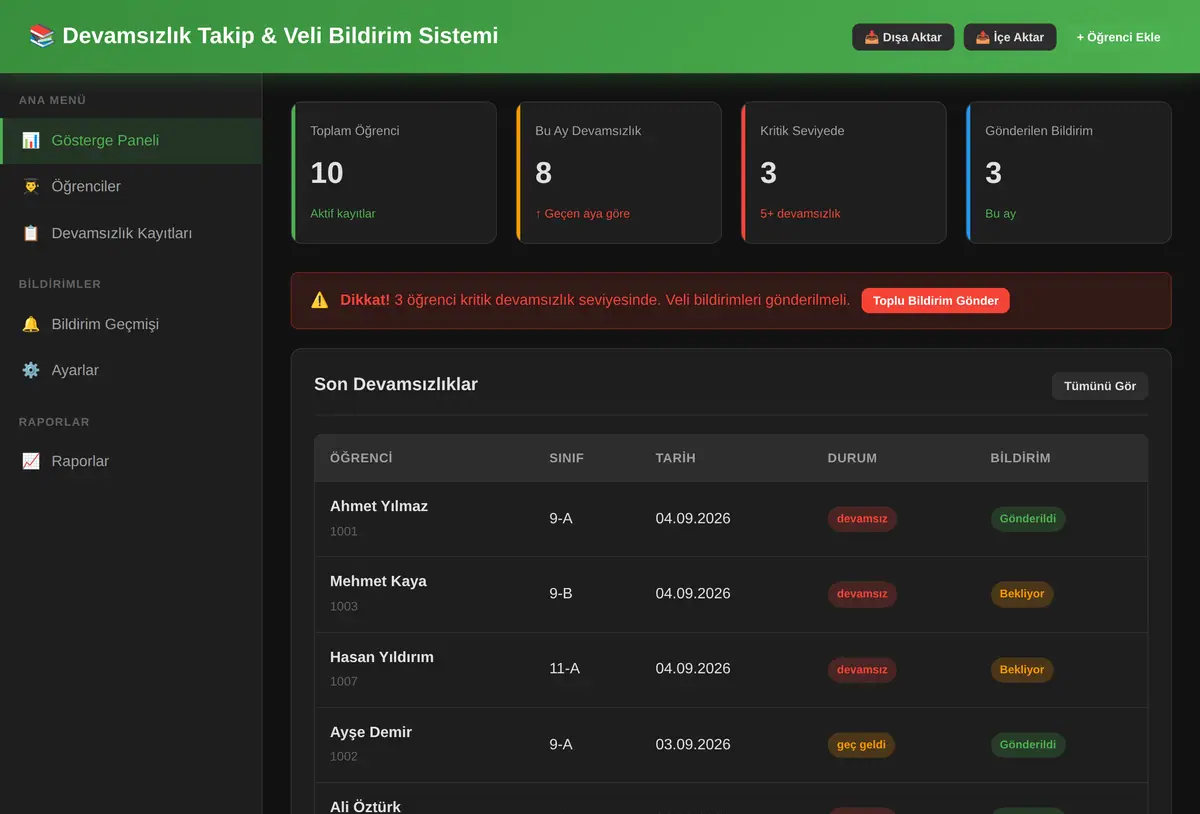Click the Bildirim Geçmişi bell icon

pyautogui.click(x=31, y=324)
